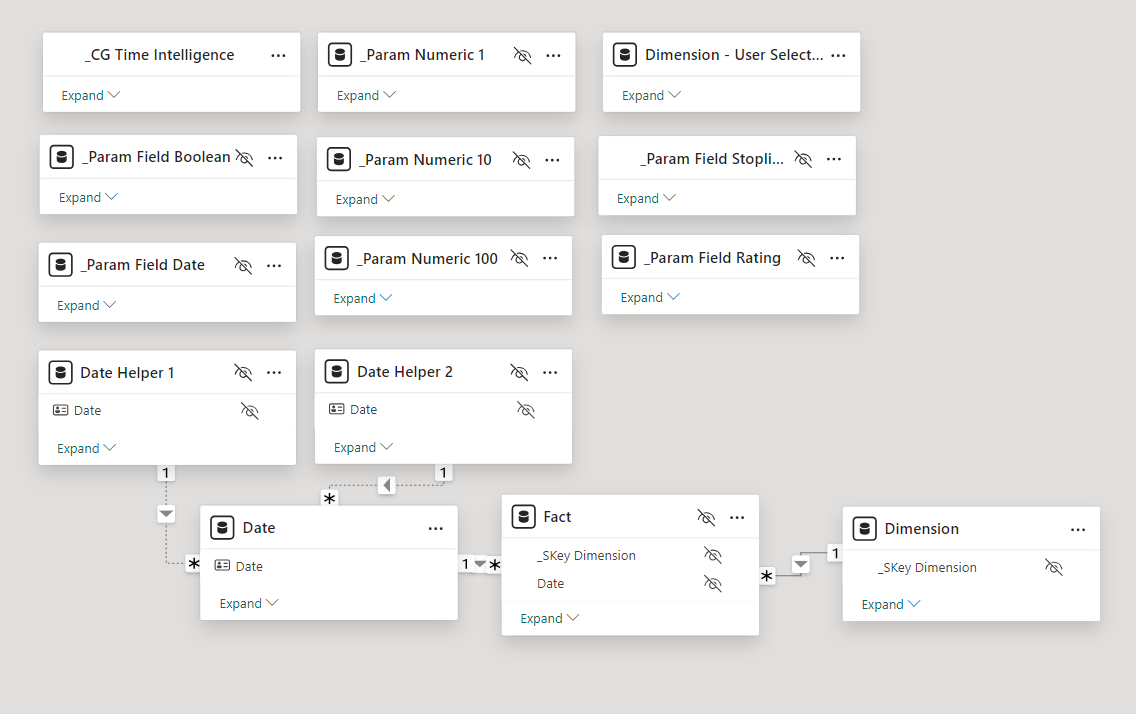Click the card icon beside Date in Date Helper 1
This screenshot has width=1136, height=714.
coord(60,411)
